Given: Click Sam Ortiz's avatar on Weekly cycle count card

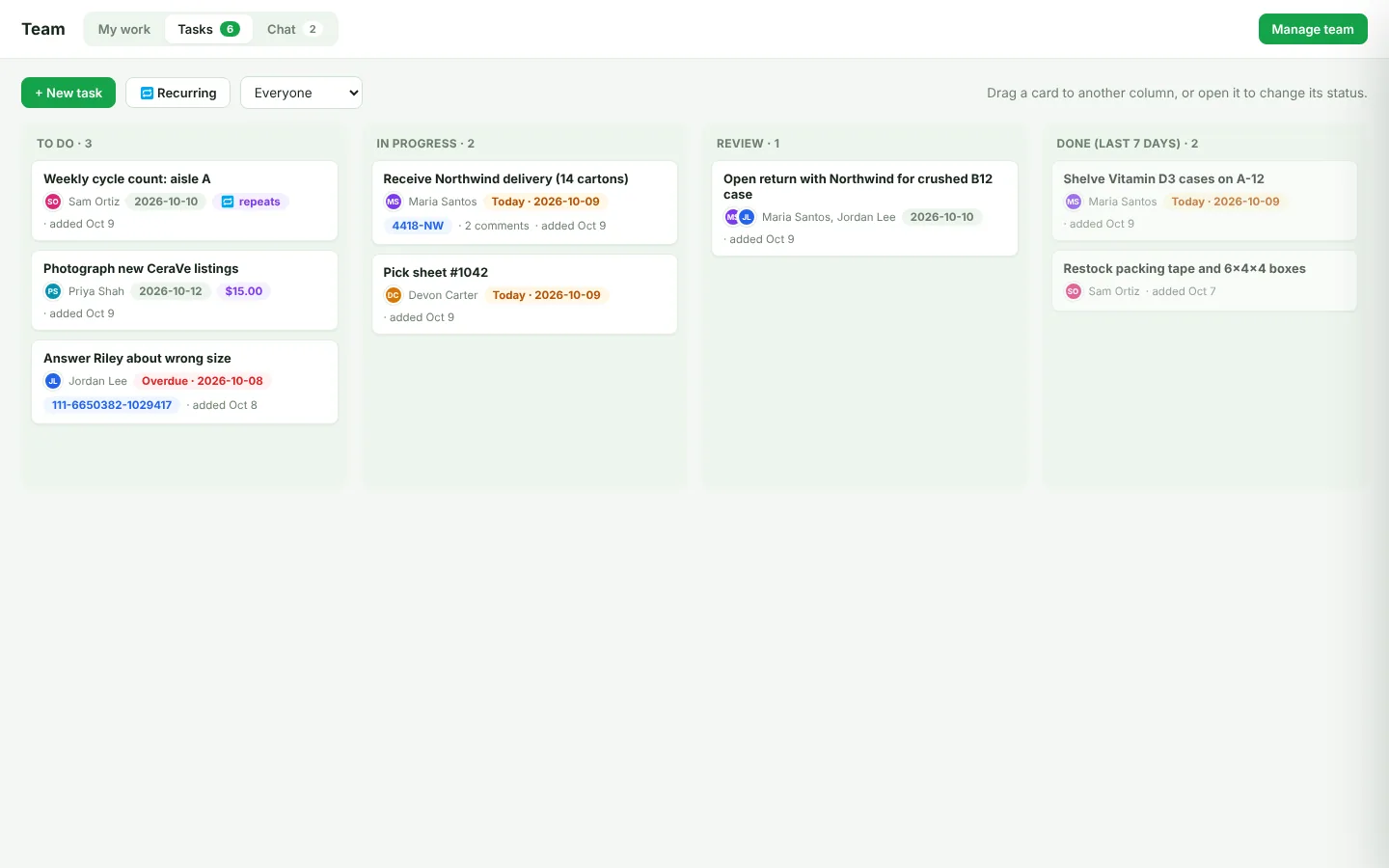Looking at the screenshot, I should [x=53, y=202].
